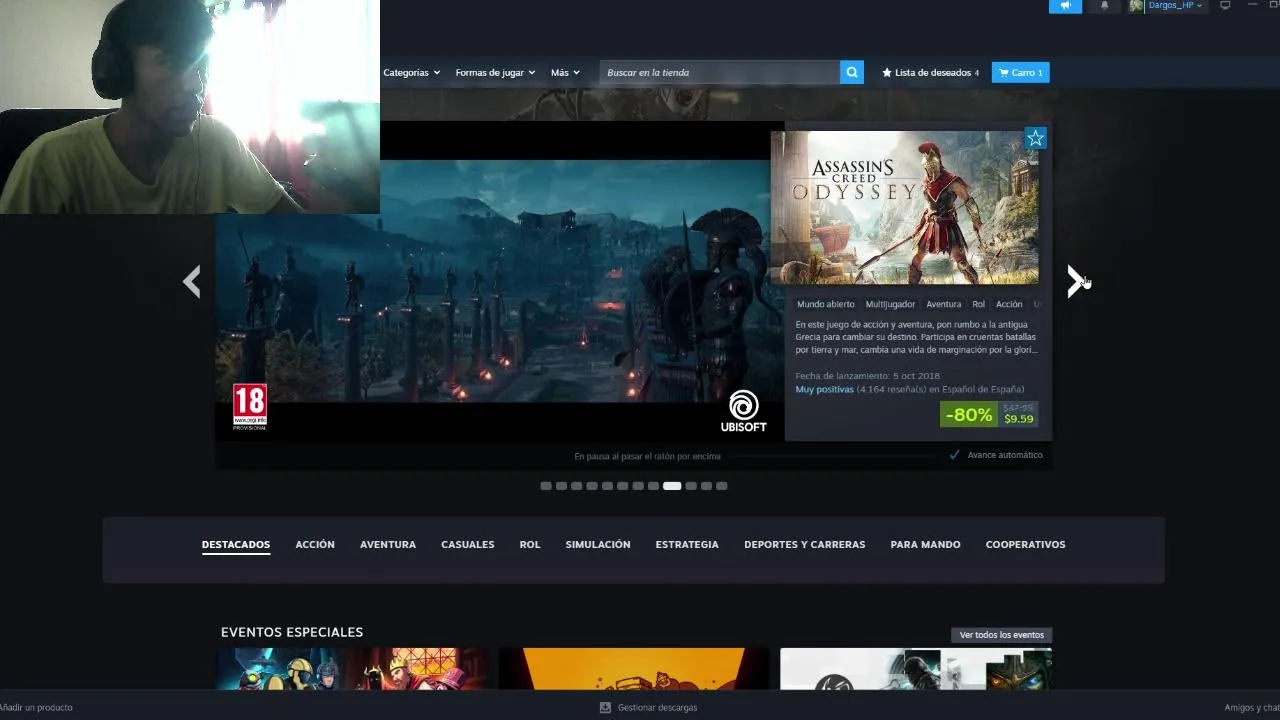Viewport: 1280px width, 720px height.
Task: Open Amigos y chat
Action: point(1252,707)
